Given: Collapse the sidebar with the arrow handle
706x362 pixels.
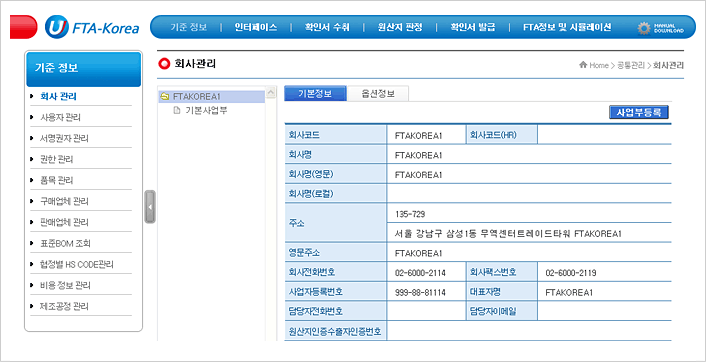Looking at the screenshot, I should (x=150, y=207).
